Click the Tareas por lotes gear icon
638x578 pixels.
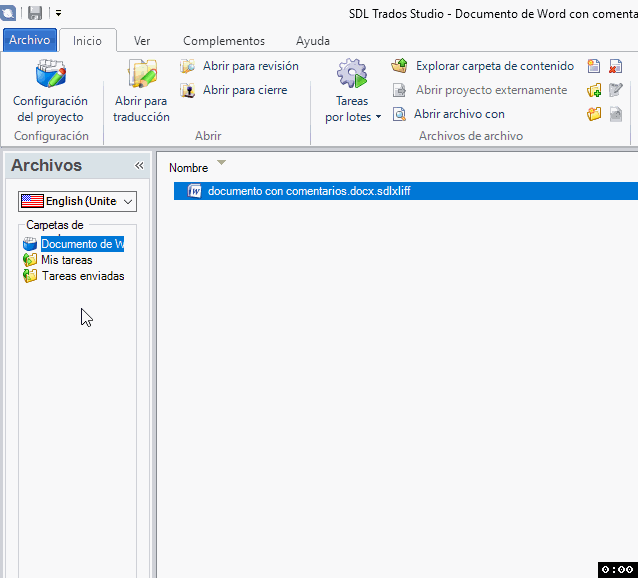(x=352, y=73)
